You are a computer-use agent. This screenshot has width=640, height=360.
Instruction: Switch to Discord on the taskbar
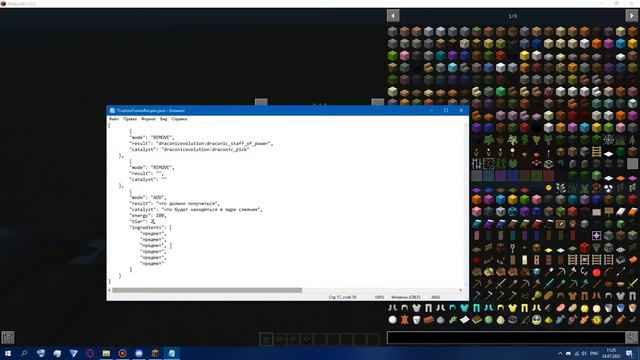tap(139, 353)
